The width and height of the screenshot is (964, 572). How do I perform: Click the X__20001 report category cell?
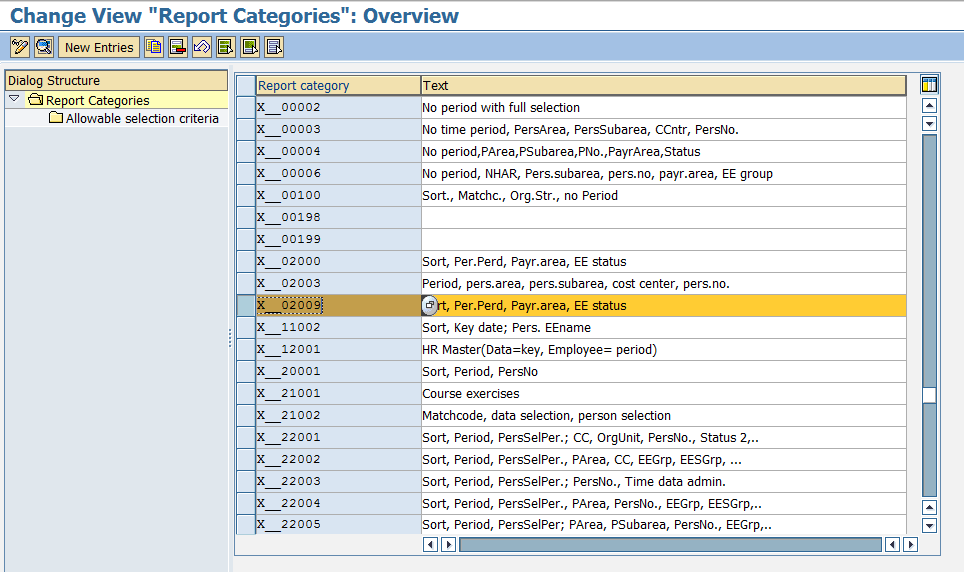(338, 371)
